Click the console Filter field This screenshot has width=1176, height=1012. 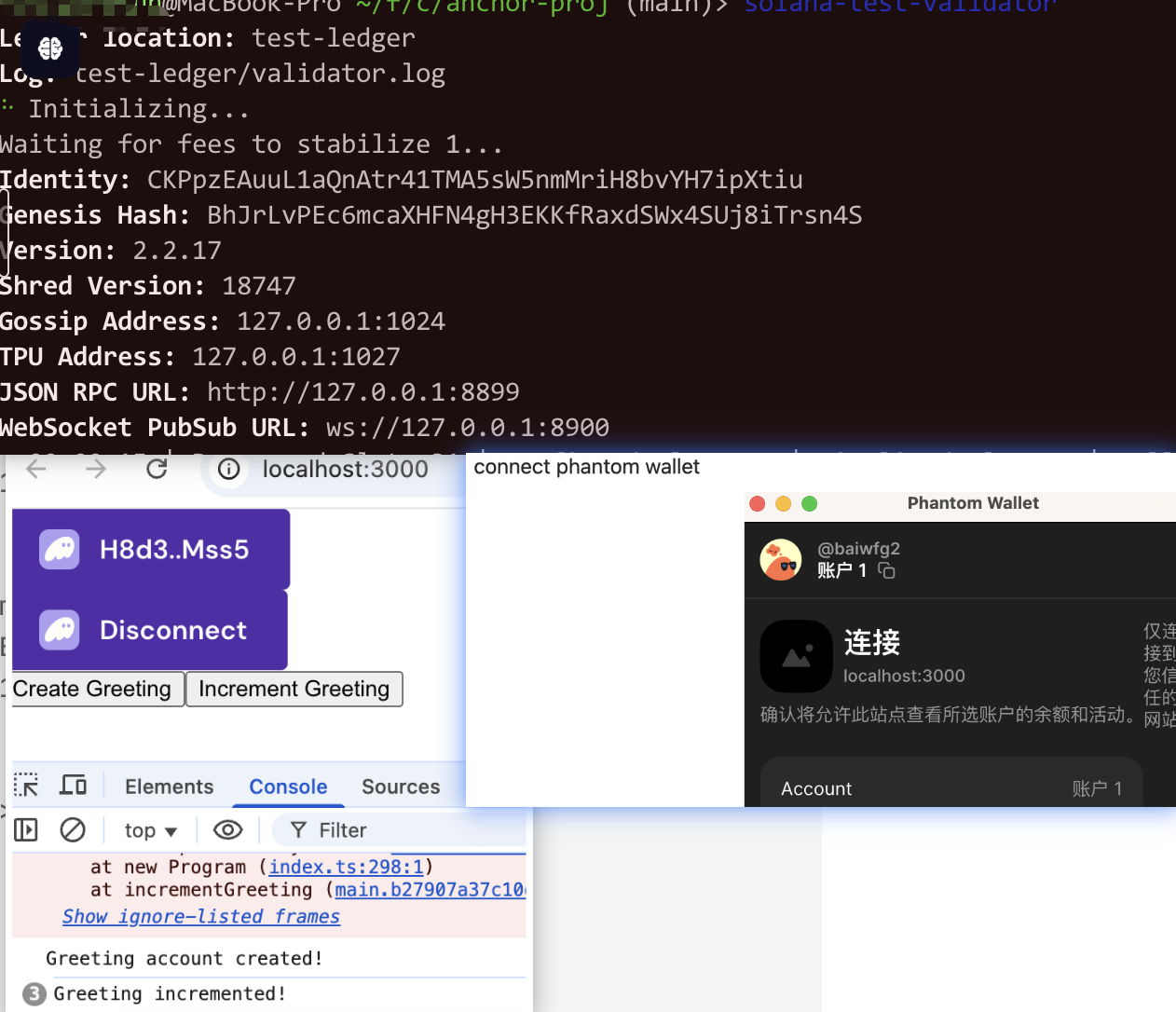(x=401, y=830)
